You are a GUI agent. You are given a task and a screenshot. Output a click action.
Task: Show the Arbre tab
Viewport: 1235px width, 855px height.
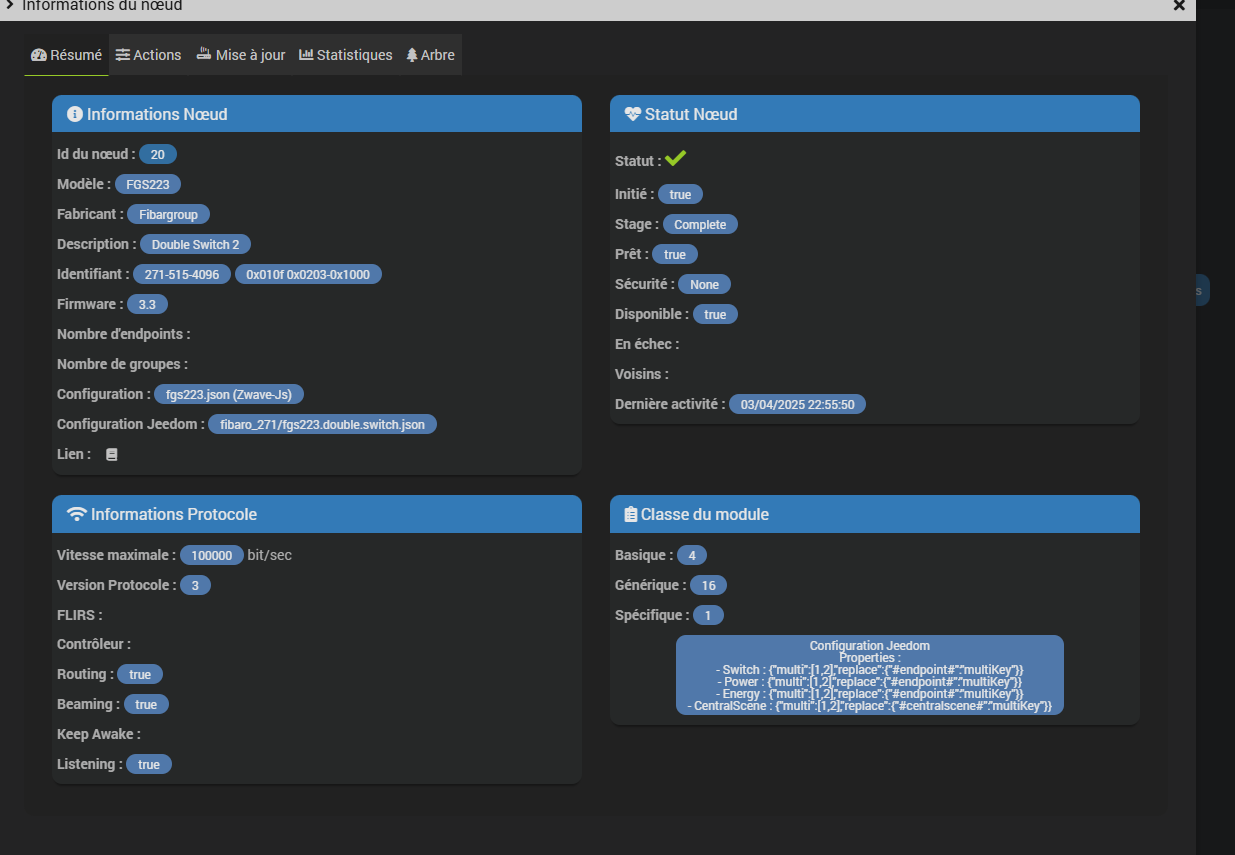pos(430,55)
